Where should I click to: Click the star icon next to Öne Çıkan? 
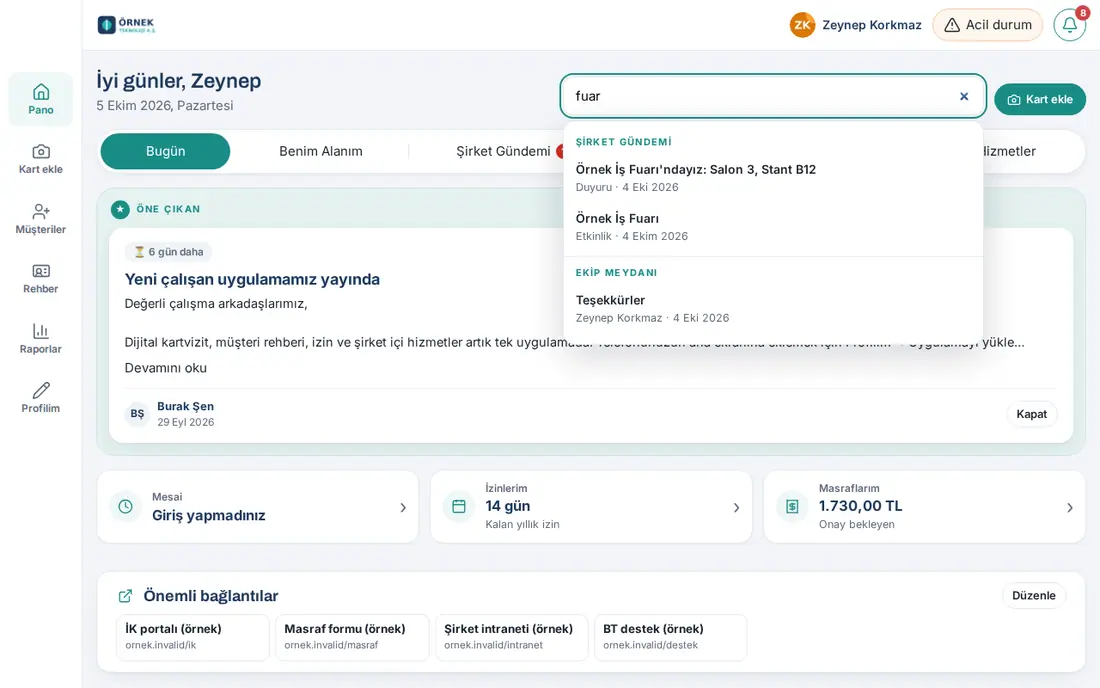(x=120, y=209)
